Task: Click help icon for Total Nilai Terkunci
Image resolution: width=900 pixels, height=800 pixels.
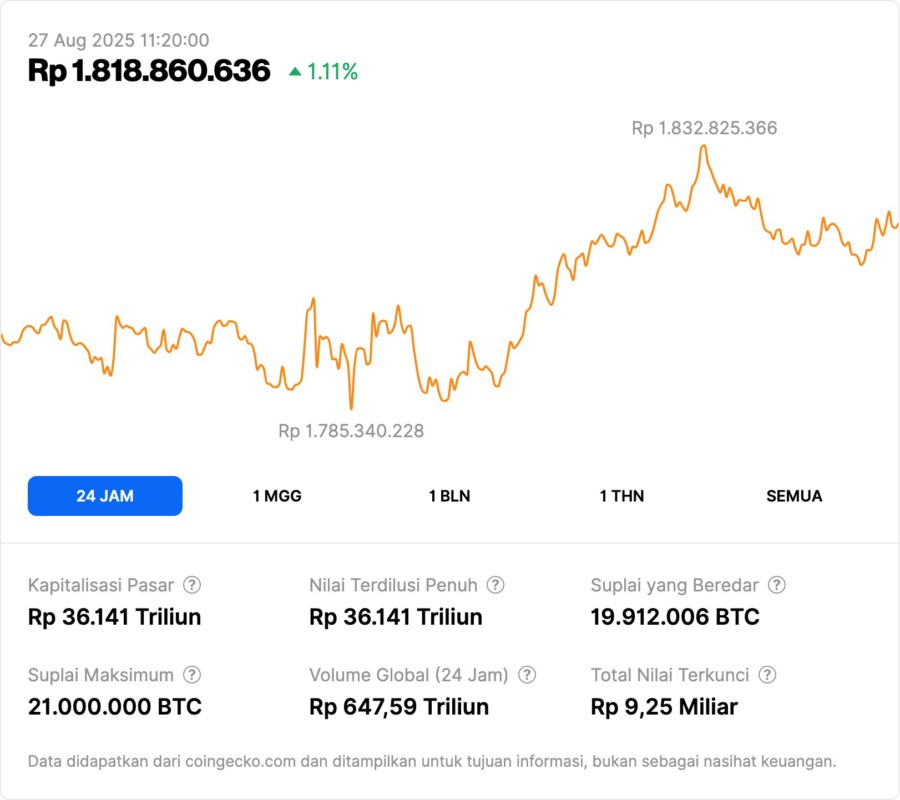Action: click(767, 675)
